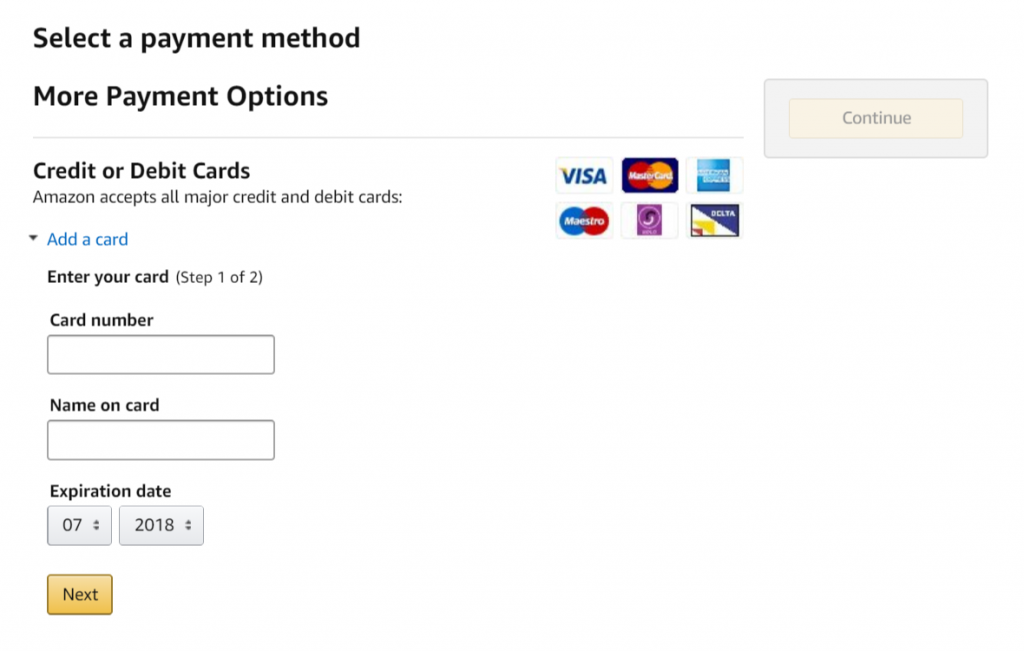
Task: Open the expiration year dropdown
Action: [x=161, y=525]
